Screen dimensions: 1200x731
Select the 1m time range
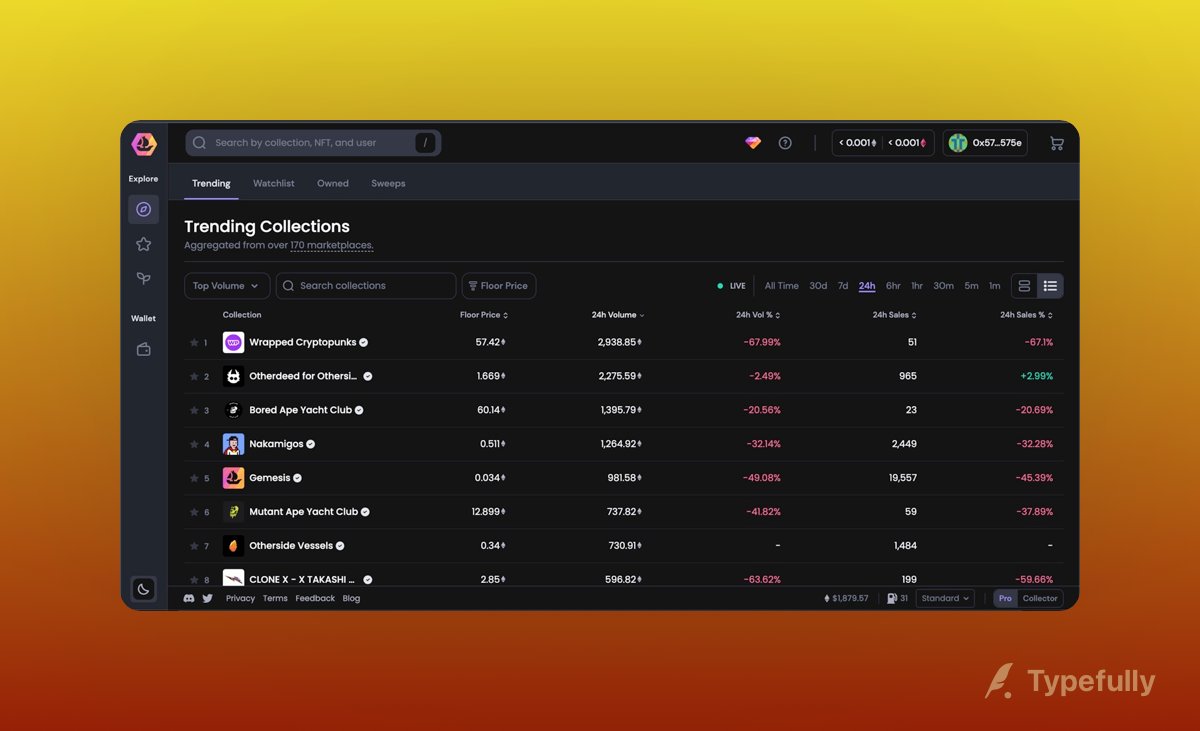(x=994, y=286)
